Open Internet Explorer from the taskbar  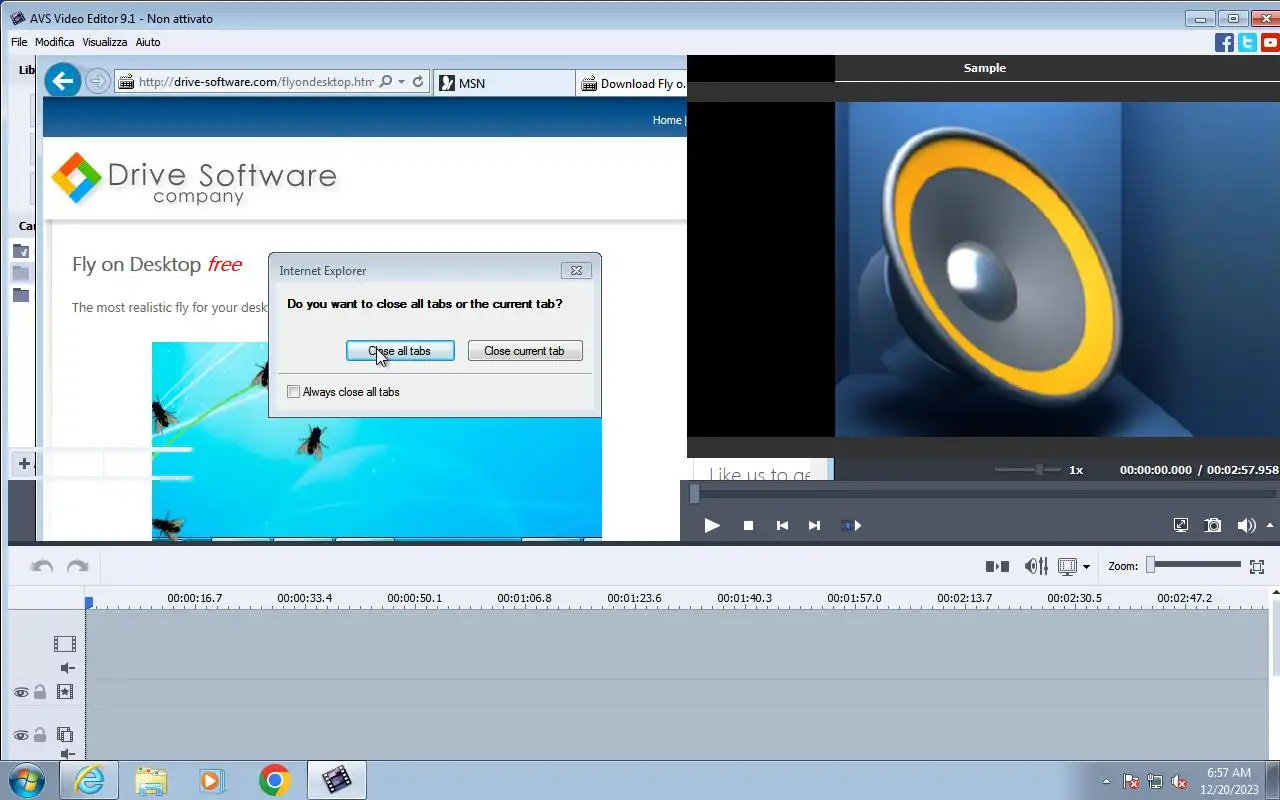[89, 780]
